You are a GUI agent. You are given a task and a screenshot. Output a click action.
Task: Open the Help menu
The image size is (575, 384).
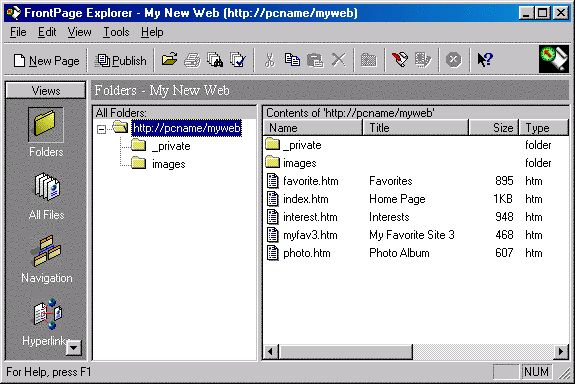pyautogui.click(x=152, y=32)
